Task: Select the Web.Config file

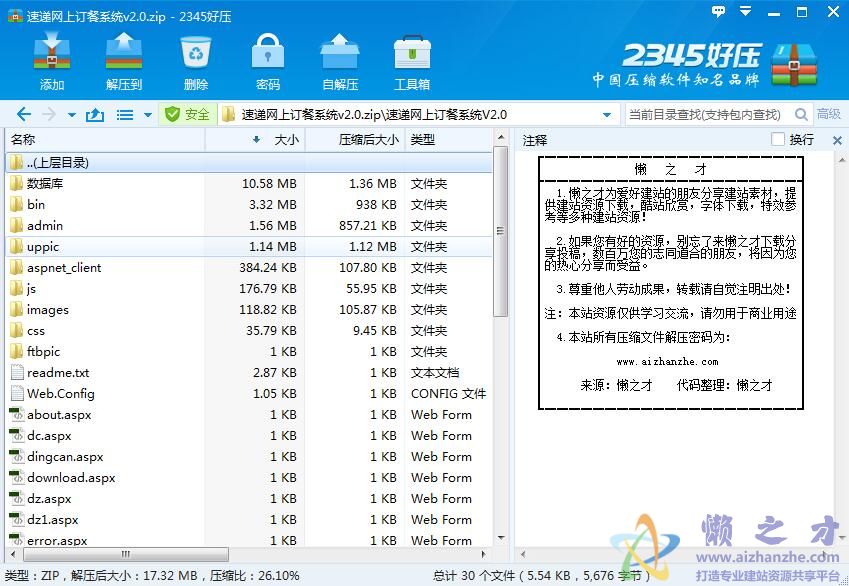Action: coord(53,394)
